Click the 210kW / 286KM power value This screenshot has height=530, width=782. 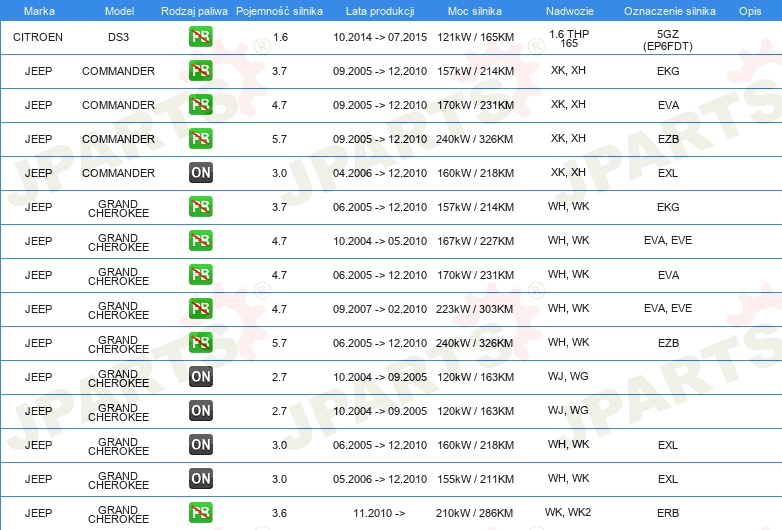coord(474,513)
